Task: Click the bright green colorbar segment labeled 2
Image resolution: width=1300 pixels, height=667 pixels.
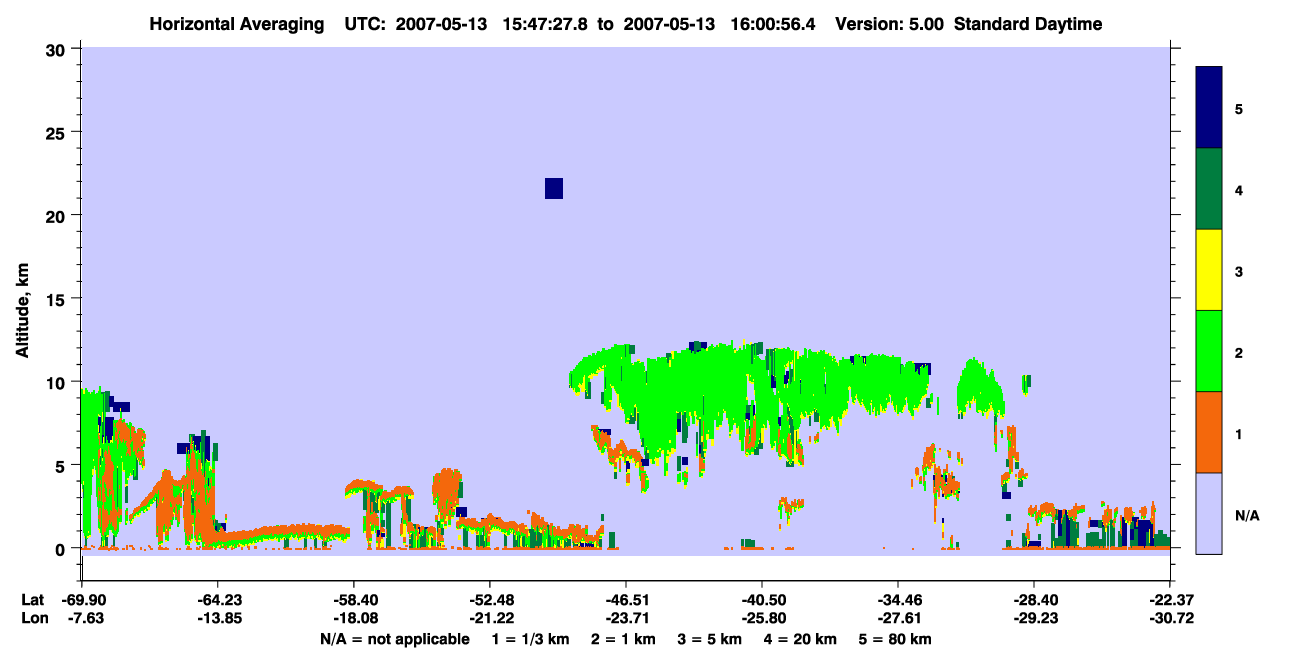Action: pyautogui.click(x=1209, y=351)
